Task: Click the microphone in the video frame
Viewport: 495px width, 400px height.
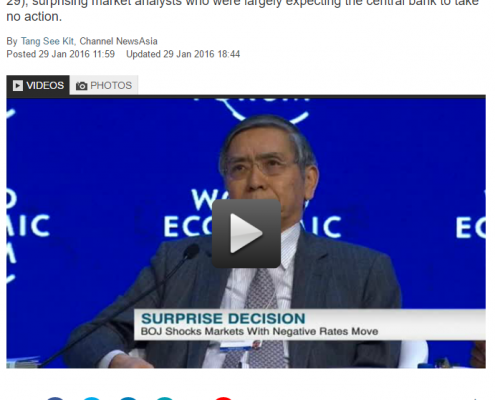Action: click(x=191, y=252)
